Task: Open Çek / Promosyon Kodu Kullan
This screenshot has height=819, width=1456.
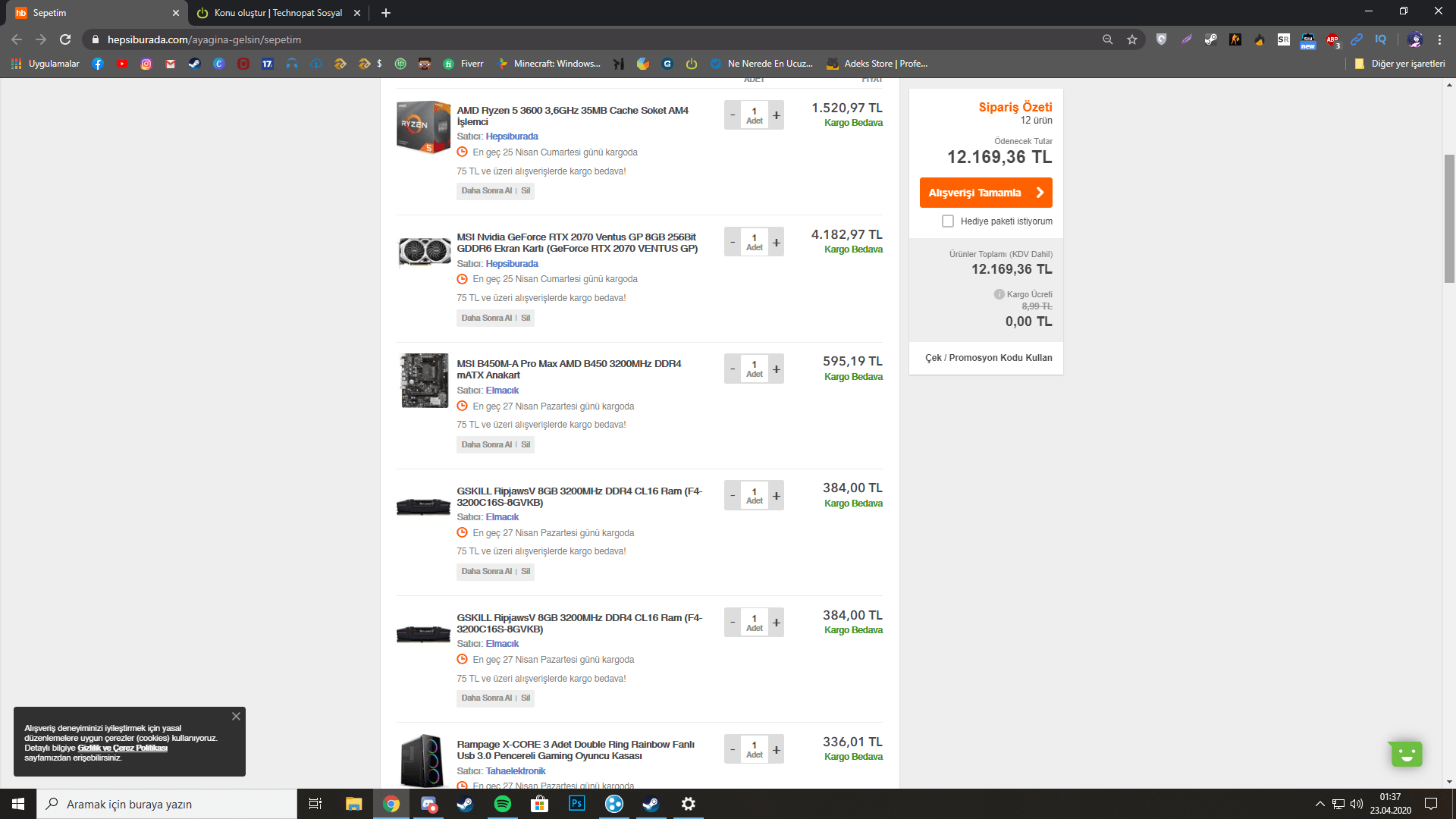Action: [988, 358]
